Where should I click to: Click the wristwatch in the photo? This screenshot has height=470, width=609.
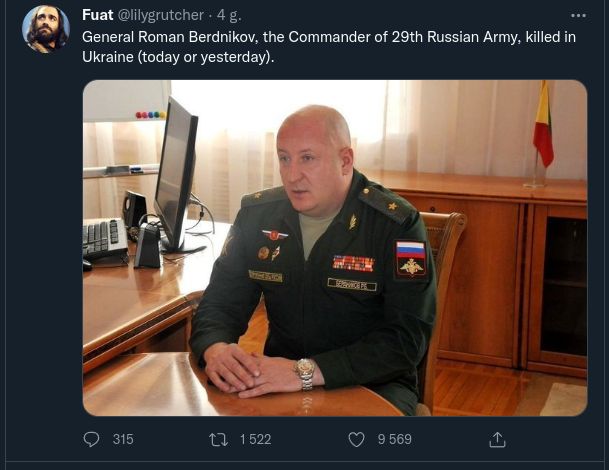click(305, 374)
